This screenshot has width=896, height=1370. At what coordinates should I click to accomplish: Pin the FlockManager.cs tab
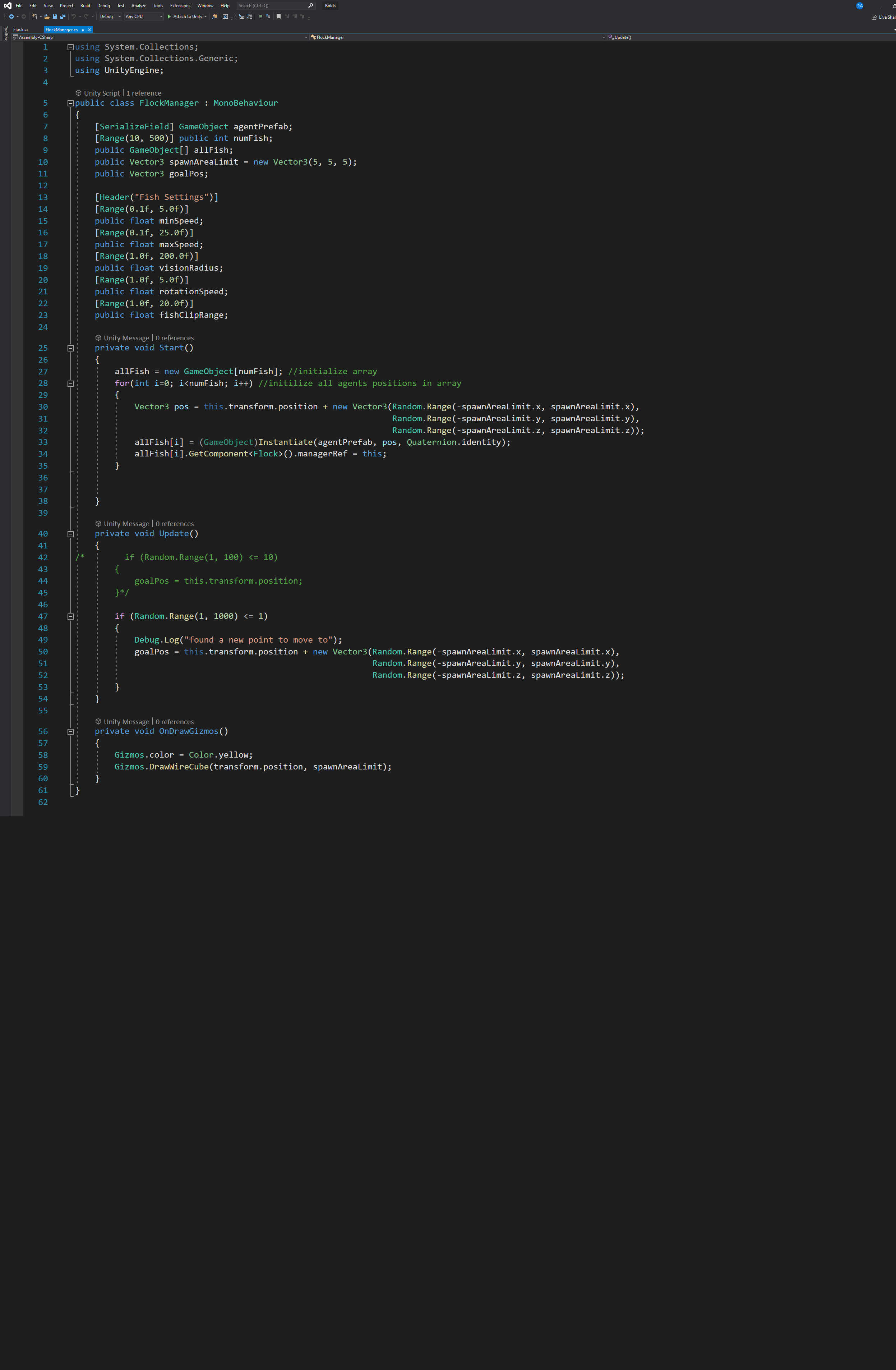pyautogui.click(x=83, y=30)
